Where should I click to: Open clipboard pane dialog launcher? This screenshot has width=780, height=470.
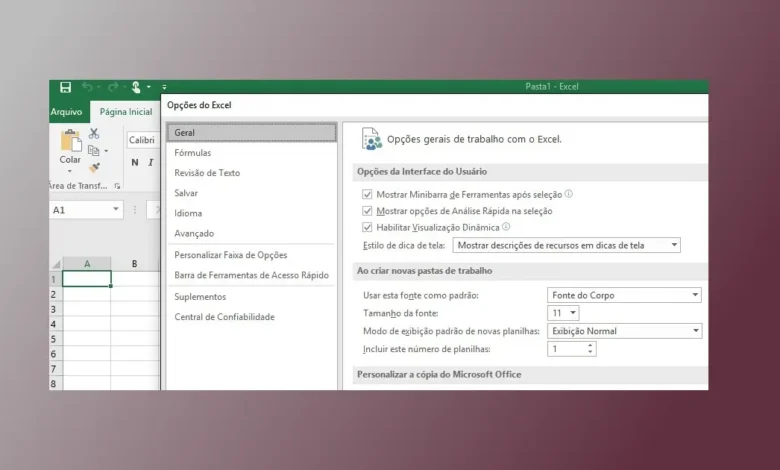tap(117, 186)
